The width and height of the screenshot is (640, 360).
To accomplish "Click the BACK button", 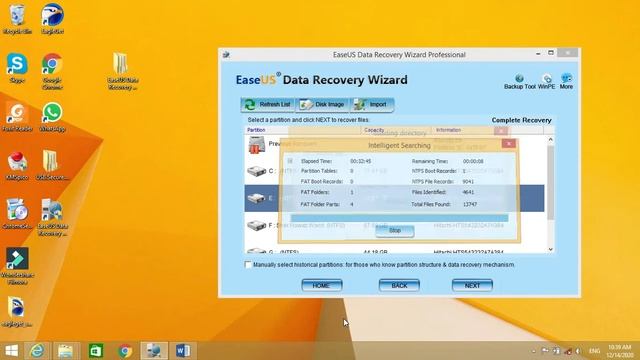I will [399, 285].
